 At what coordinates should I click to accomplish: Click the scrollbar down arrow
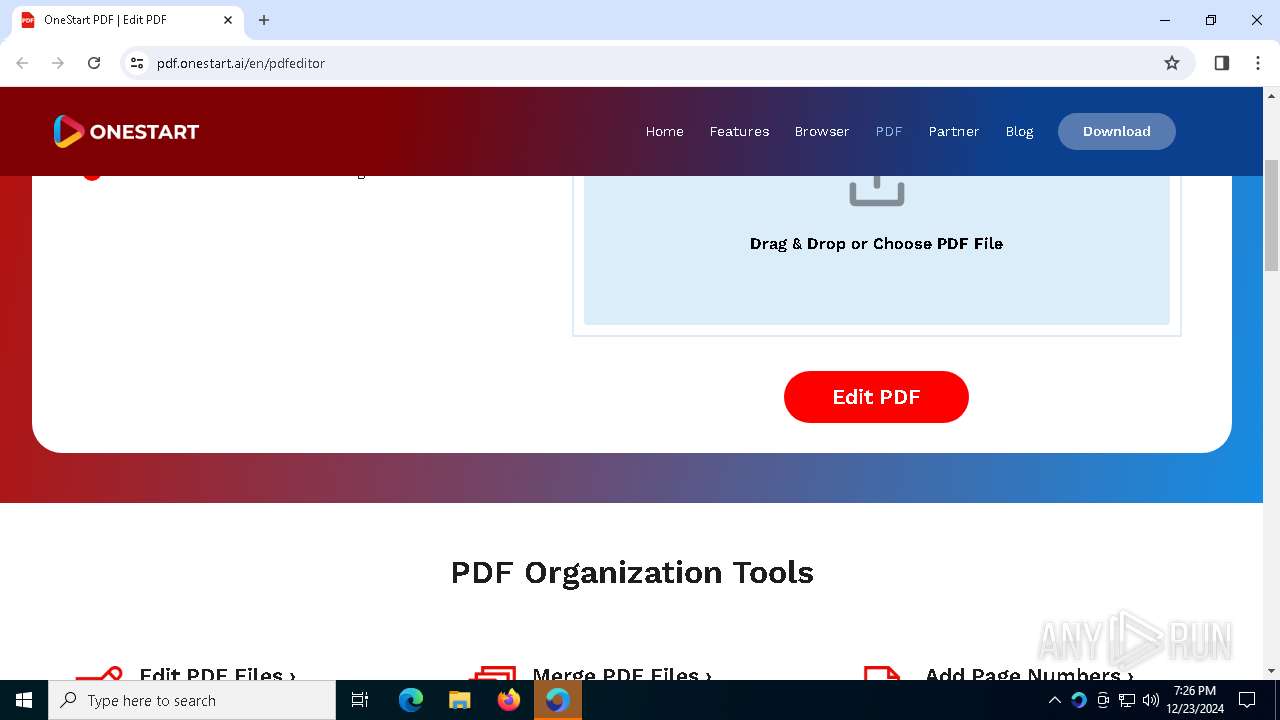[x=1271, y=671]
